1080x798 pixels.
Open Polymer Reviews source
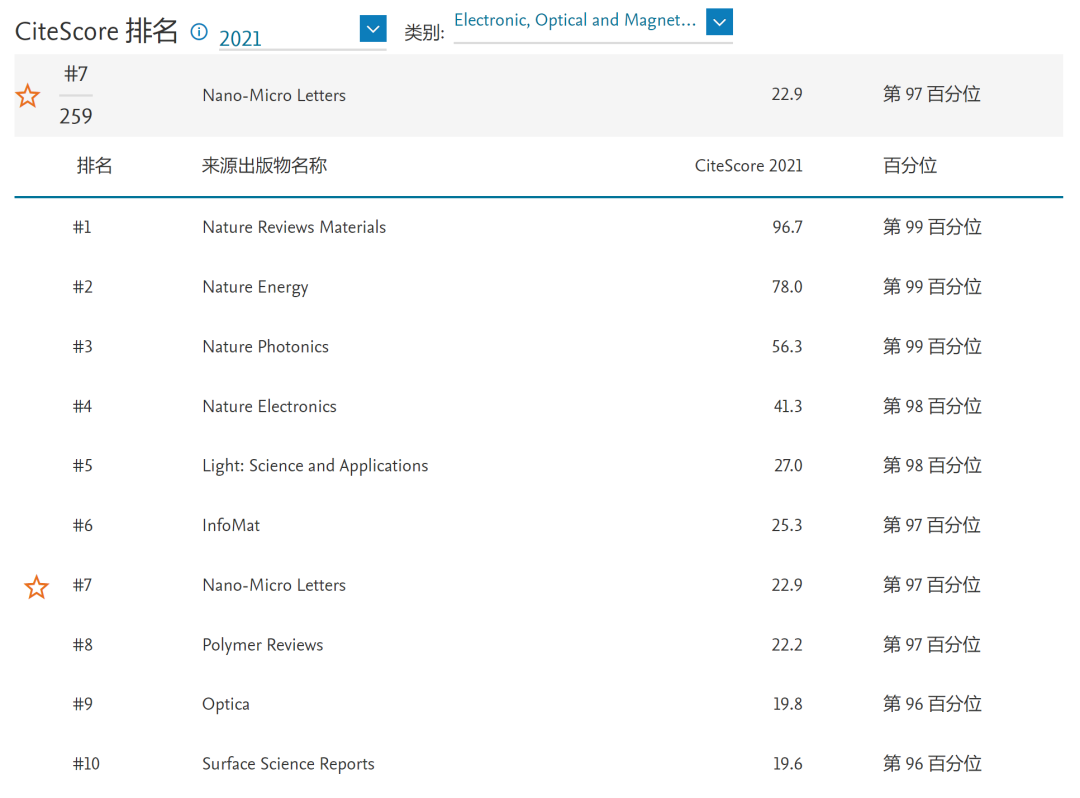(262, 645)
